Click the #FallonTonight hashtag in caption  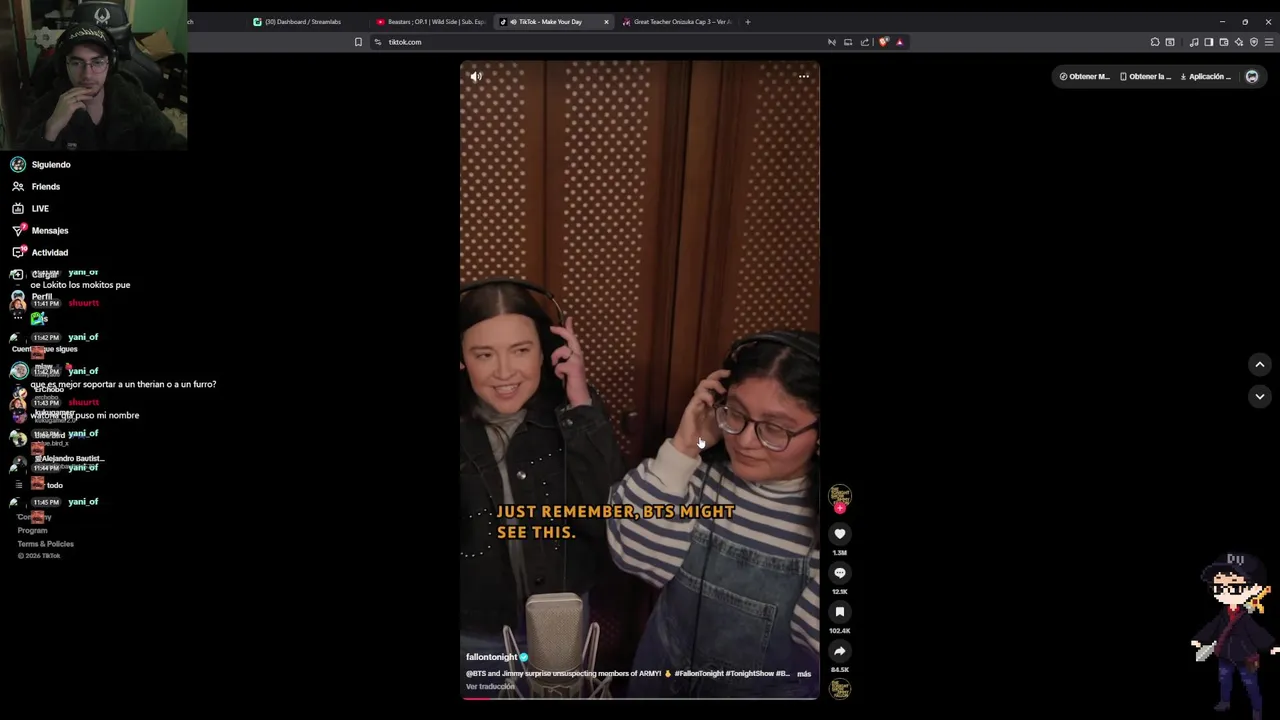click(698, 674)
